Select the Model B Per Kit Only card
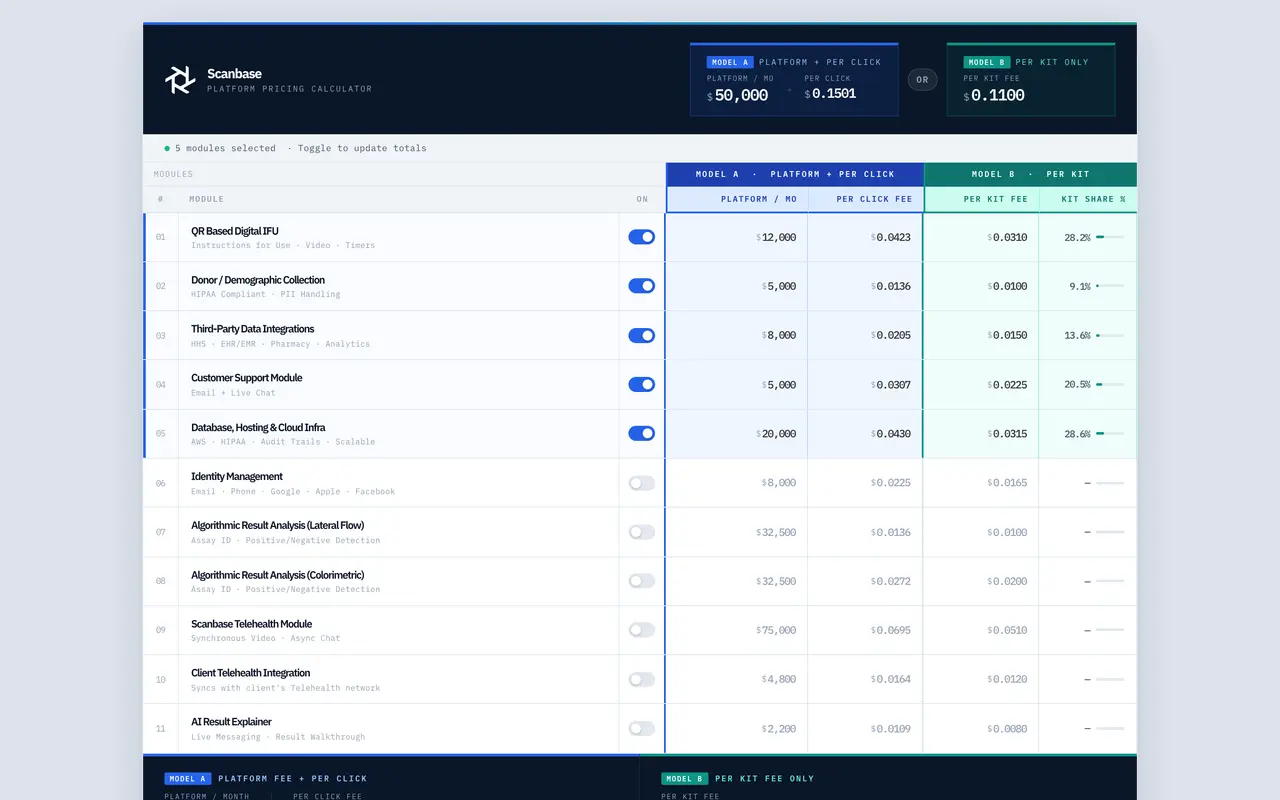1280x800 pixels. click(1031, 79)
